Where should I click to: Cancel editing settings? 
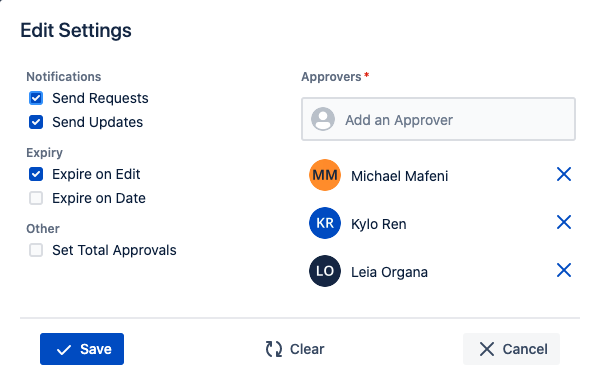511,349
